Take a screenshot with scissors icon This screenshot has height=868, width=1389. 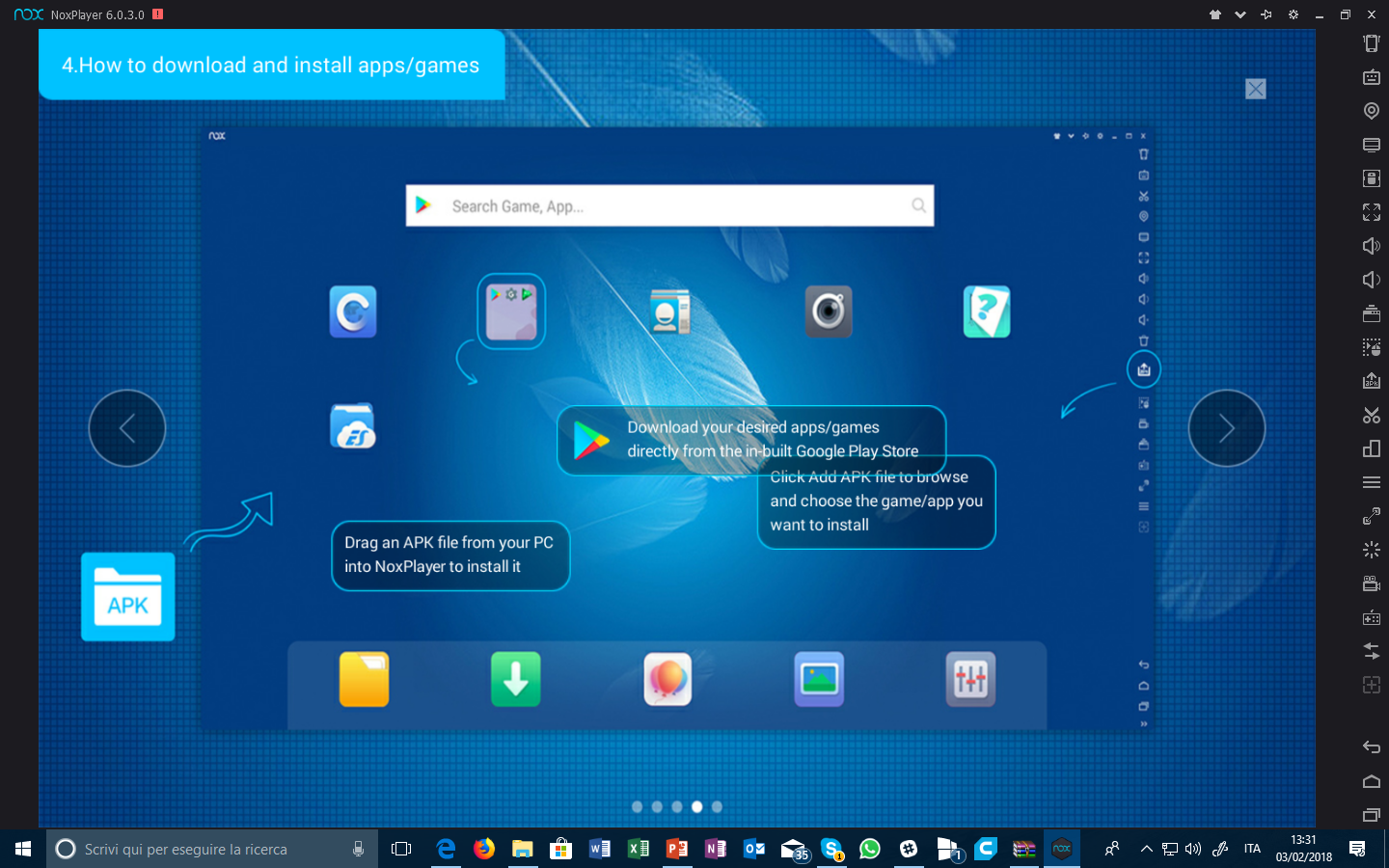1371,415
